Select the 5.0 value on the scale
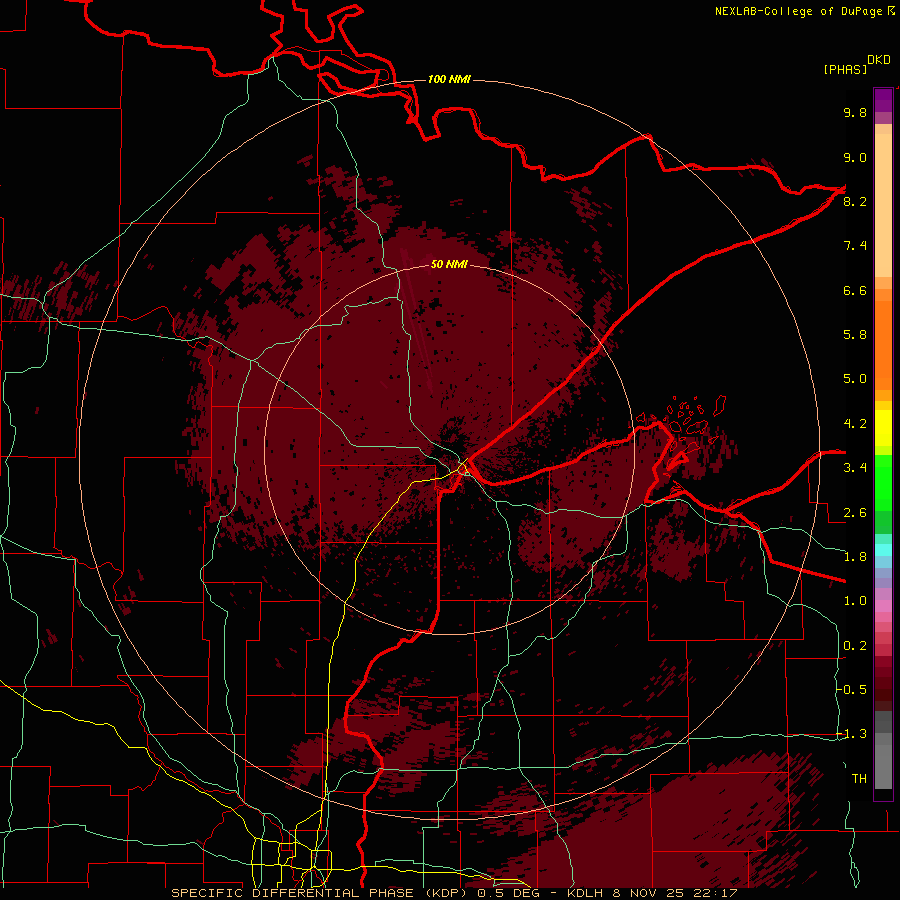 (855, 379)
